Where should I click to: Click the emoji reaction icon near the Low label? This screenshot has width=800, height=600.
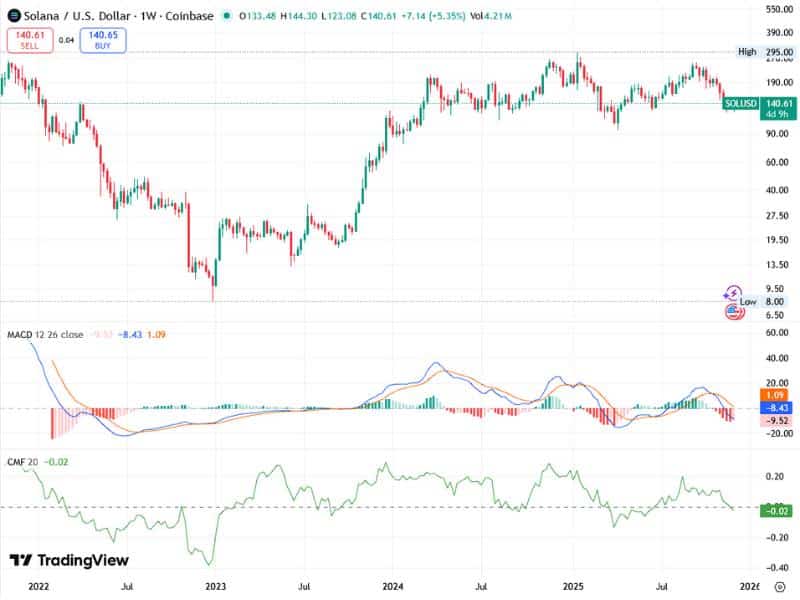coord(732,310)
